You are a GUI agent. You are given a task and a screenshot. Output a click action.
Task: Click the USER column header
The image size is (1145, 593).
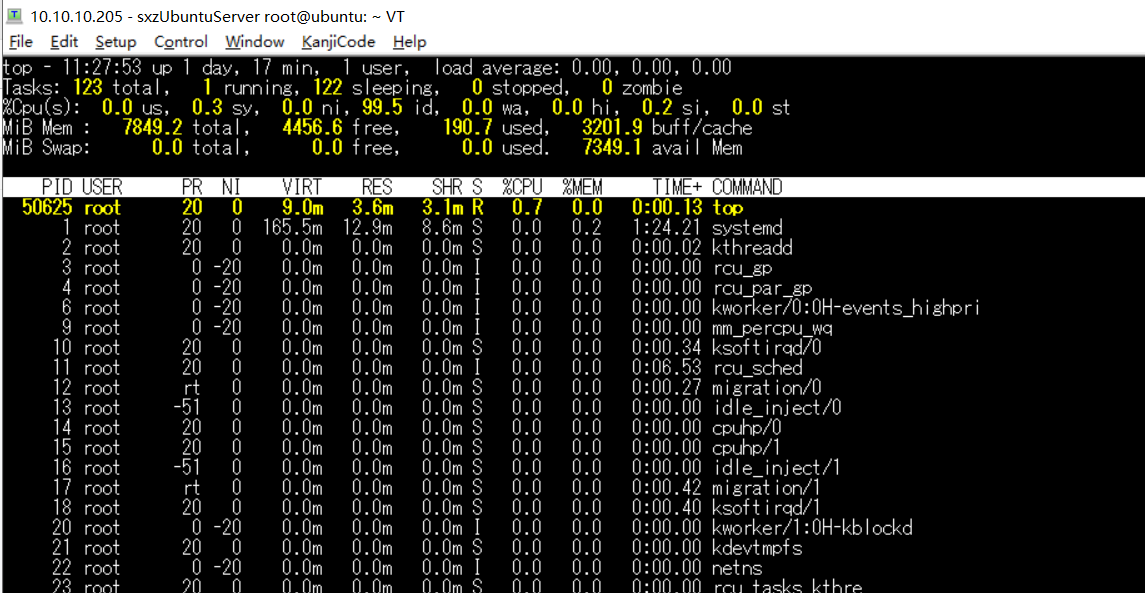102,188
